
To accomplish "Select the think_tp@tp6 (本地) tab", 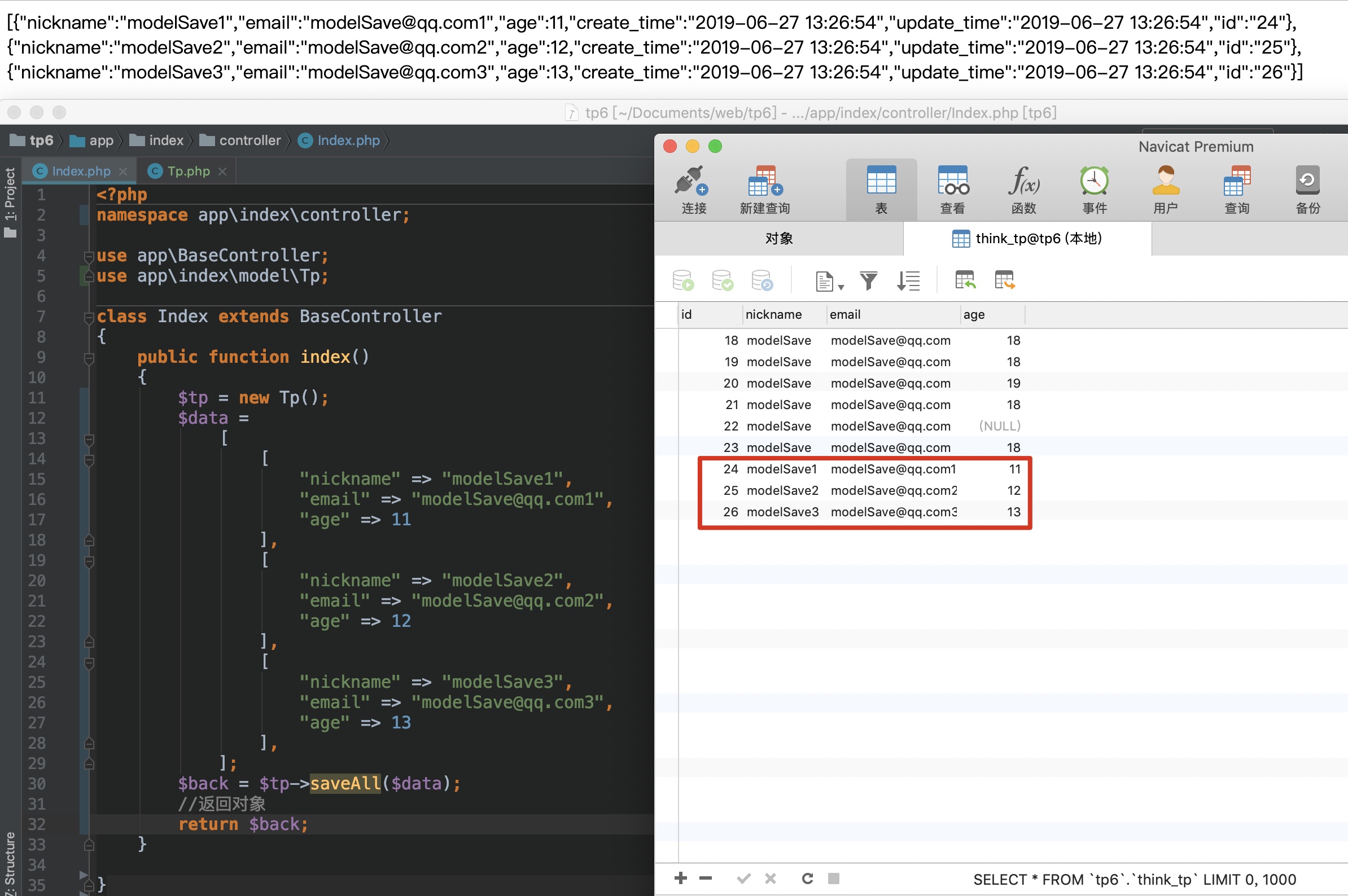I will pyautogui.click(x=1027, y=238).
